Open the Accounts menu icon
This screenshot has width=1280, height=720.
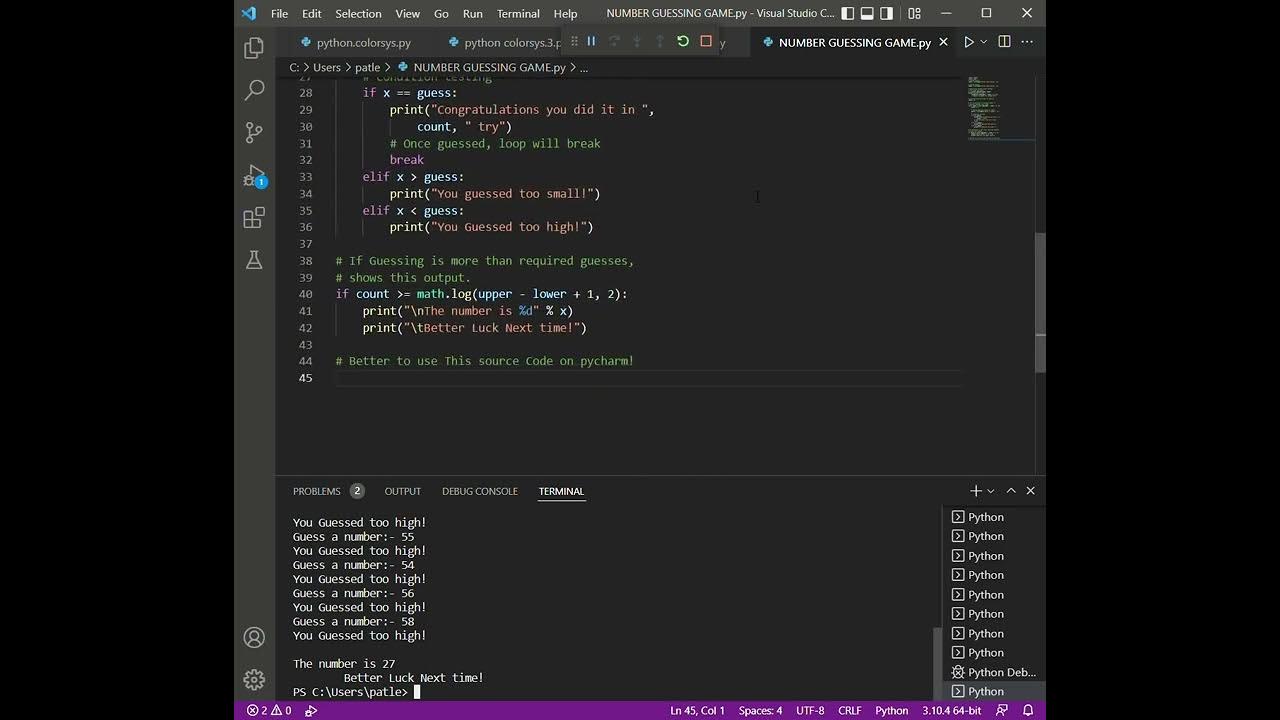254,637
